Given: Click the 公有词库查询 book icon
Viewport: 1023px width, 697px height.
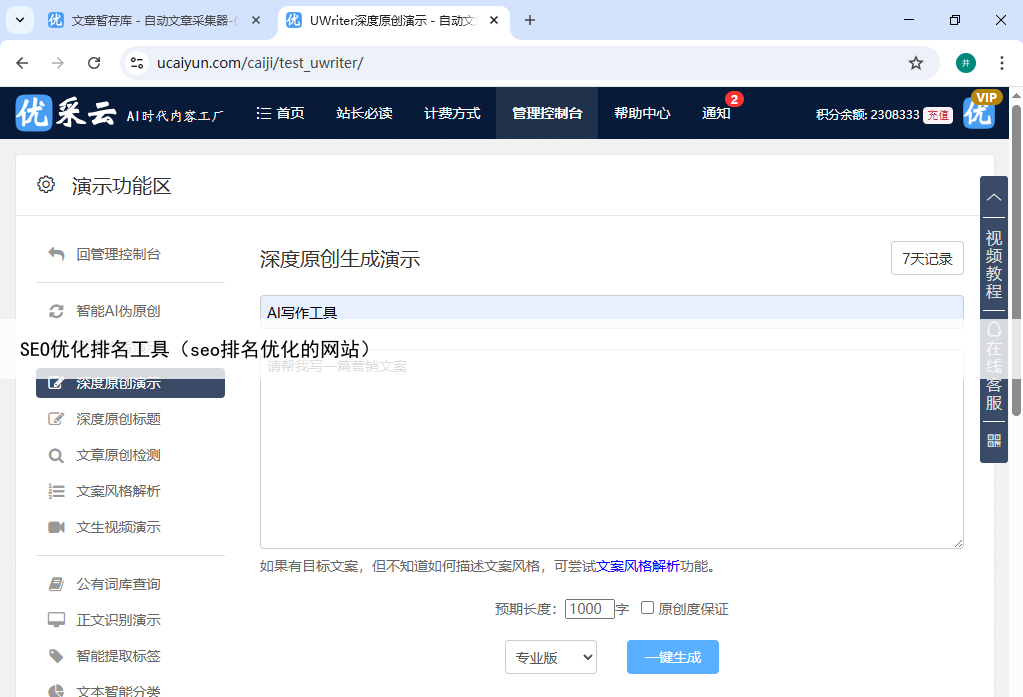Looking at the screenshot, I should (57, 584).
